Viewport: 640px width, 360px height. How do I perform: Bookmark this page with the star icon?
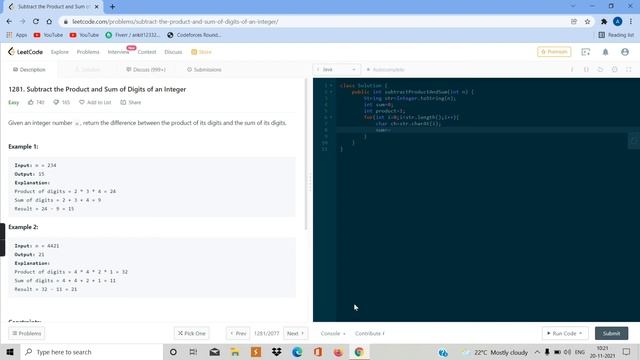[x=587, y=22]
